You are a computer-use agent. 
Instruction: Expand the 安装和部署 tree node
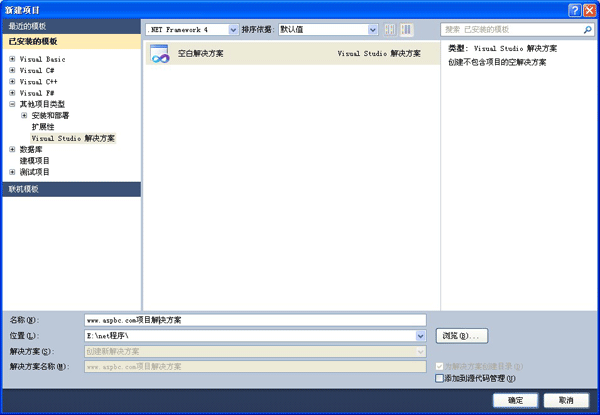tap(24, 116)
